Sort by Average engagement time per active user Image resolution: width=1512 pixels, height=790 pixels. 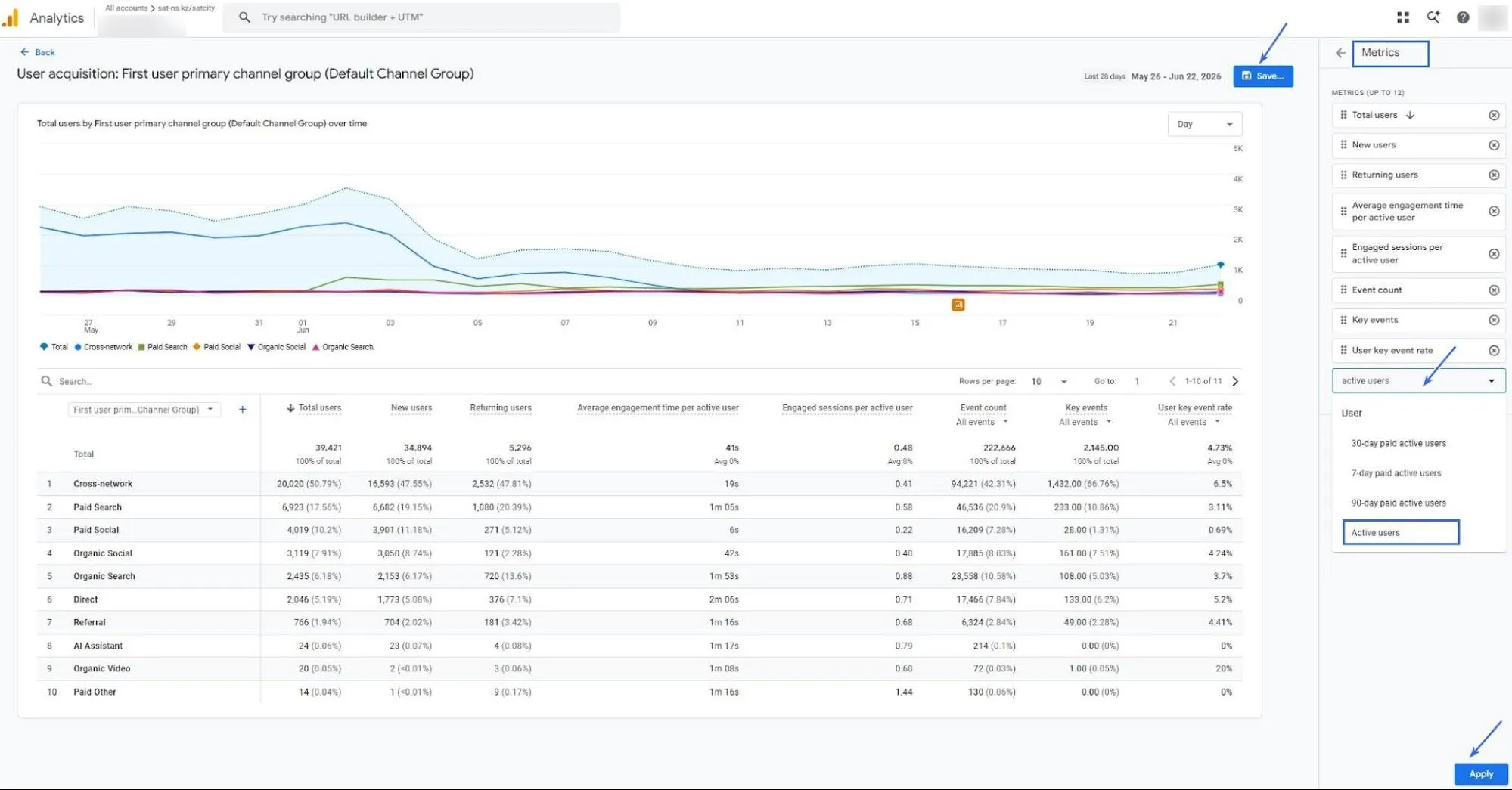pos(658,408)
